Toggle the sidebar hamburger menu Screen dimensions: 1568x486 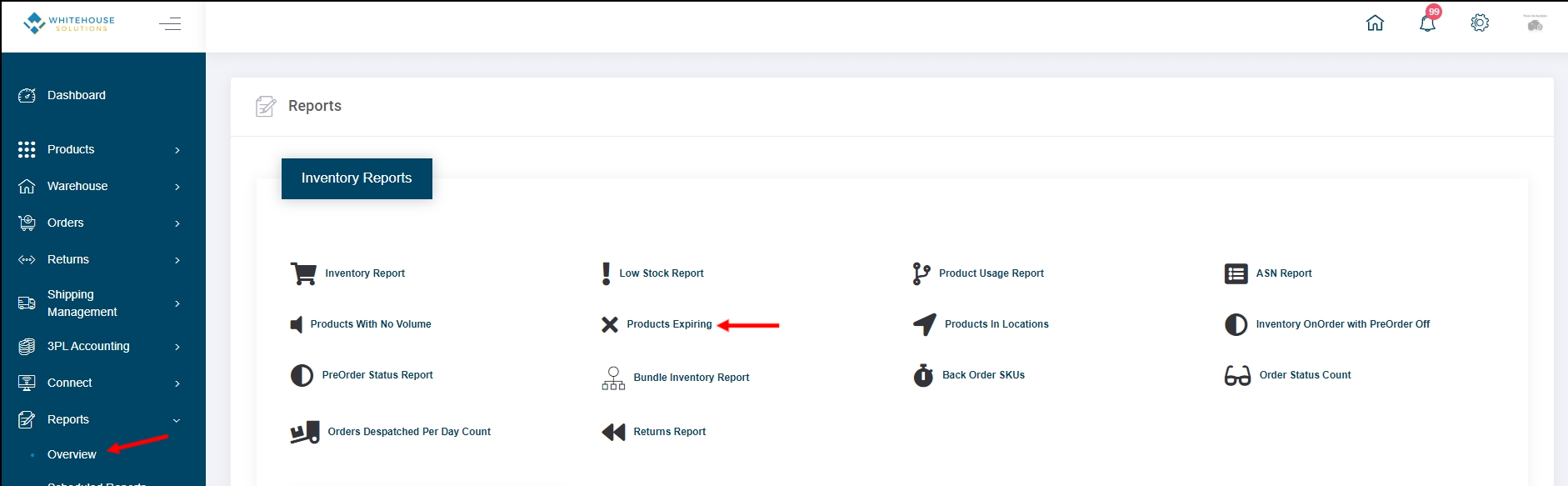(170, 23)
